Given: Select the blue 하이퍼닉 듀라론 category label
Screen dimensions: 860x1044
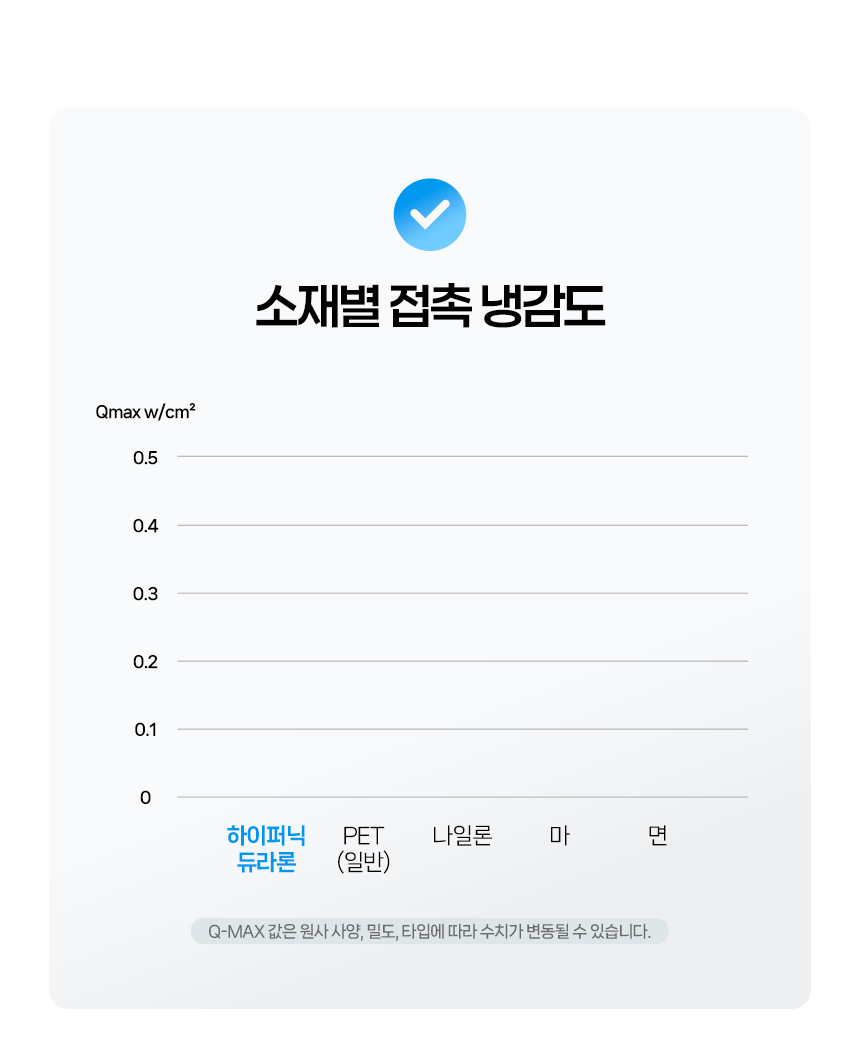Looking at the screenshot, I should click(x=266, y=848).
